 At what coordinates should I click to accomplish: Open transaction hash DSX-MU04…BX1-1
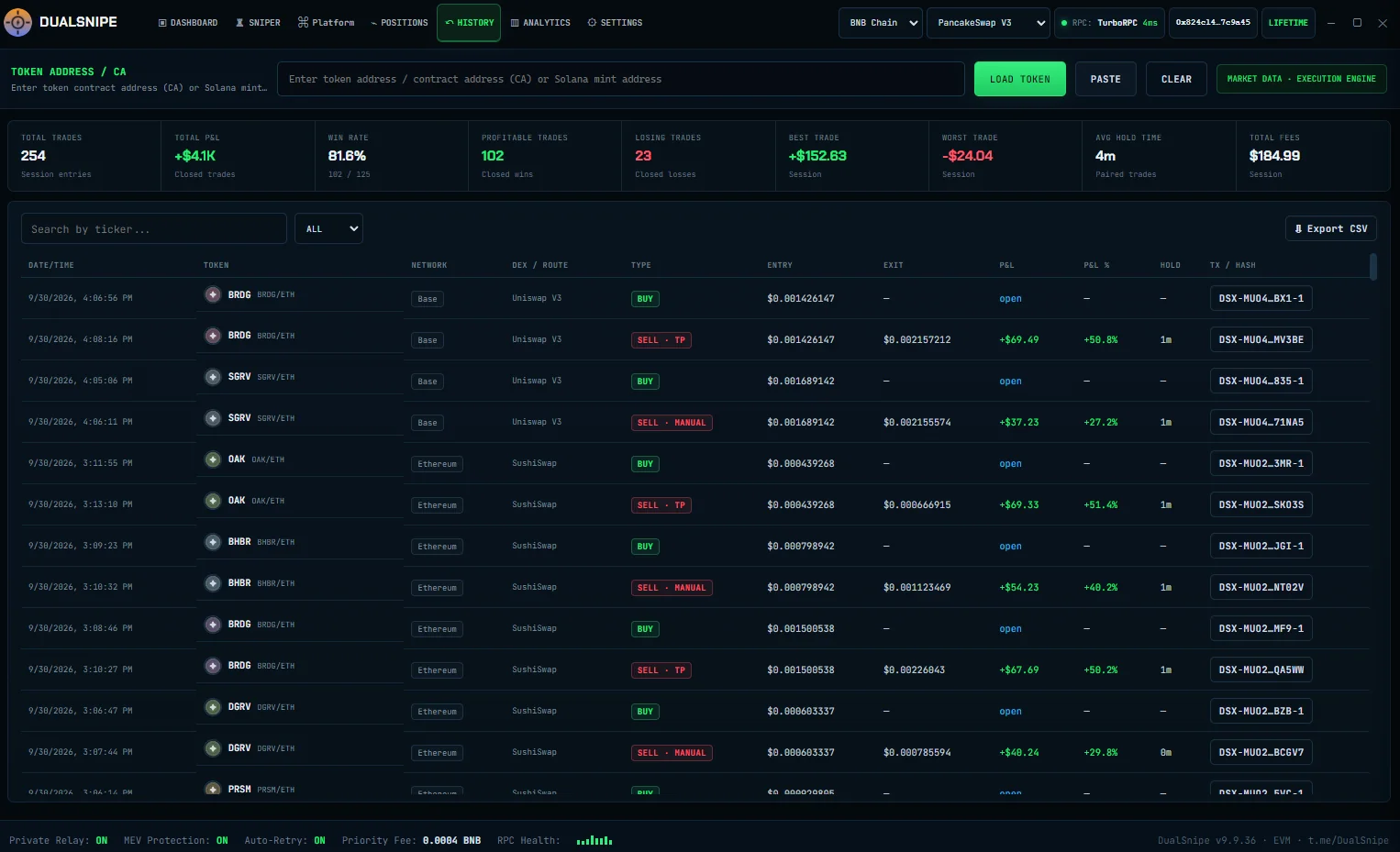pos(1261,298)
